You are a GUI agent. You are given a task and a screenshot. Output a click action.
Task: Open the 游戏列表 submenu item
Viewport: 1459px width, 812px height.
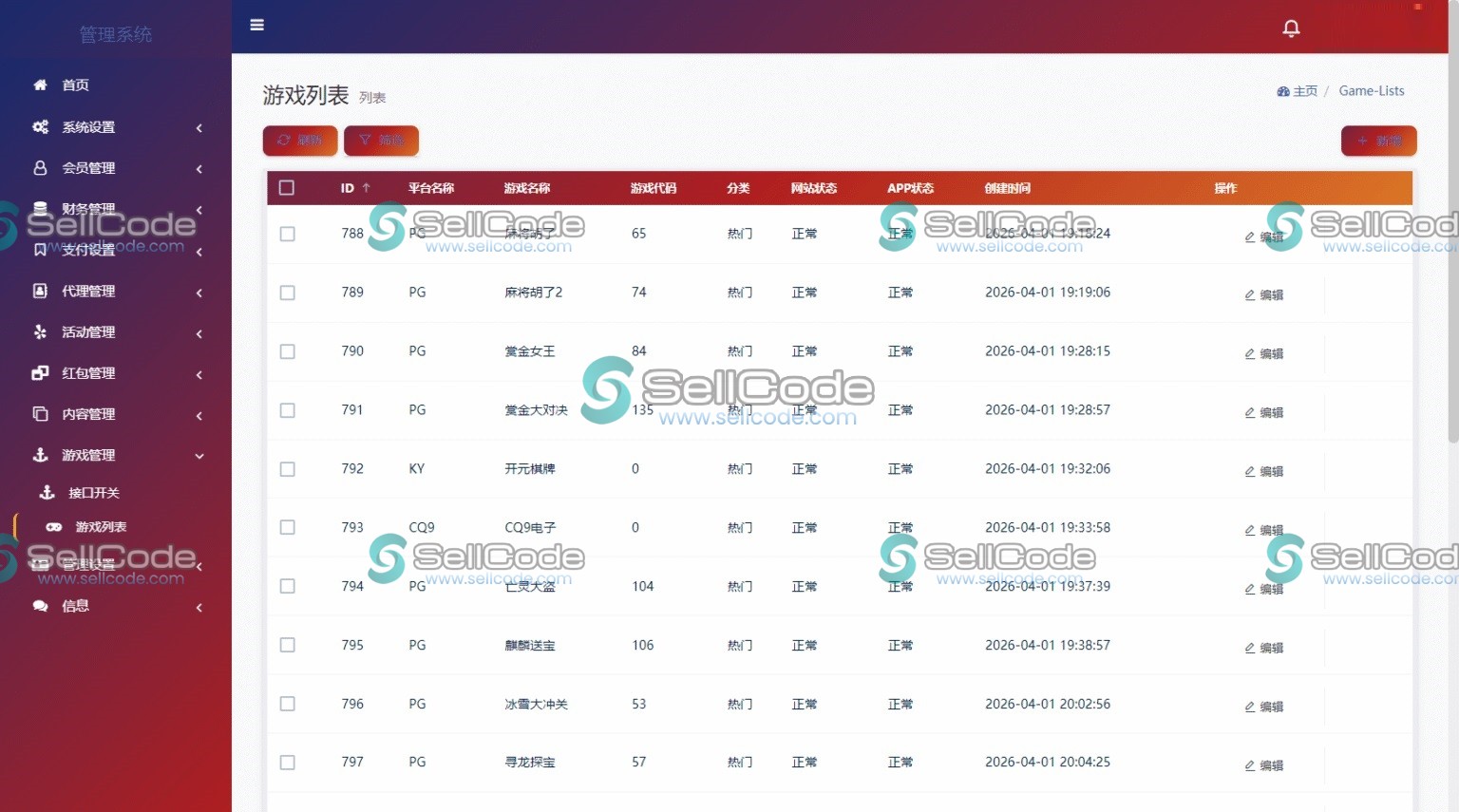click(101, 527)
